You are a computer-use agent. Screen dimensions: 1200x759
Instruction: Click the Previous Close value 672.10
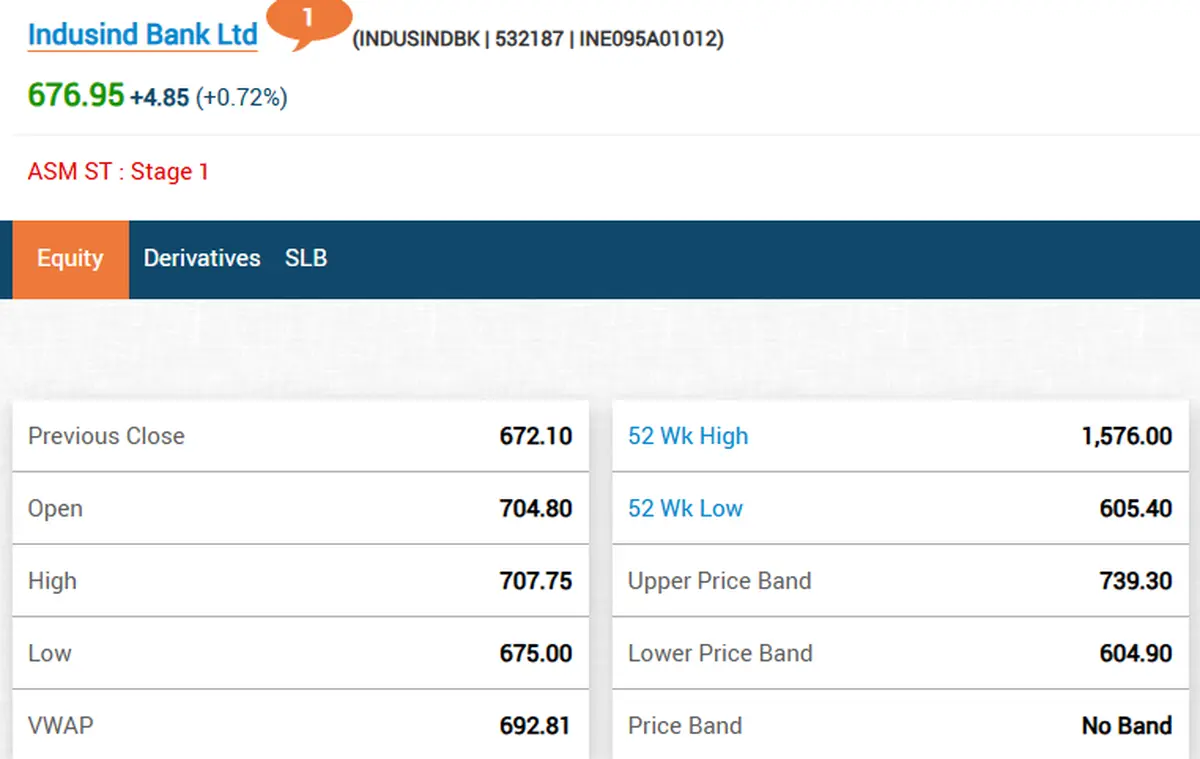(536, 436)
